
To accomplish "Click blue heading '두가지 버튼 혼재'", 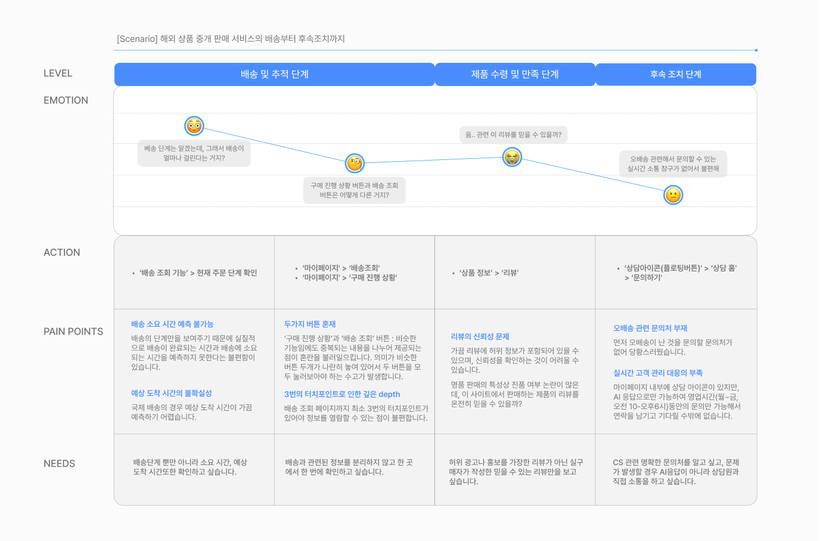I will pyautogui.click(x=310, y=324).
